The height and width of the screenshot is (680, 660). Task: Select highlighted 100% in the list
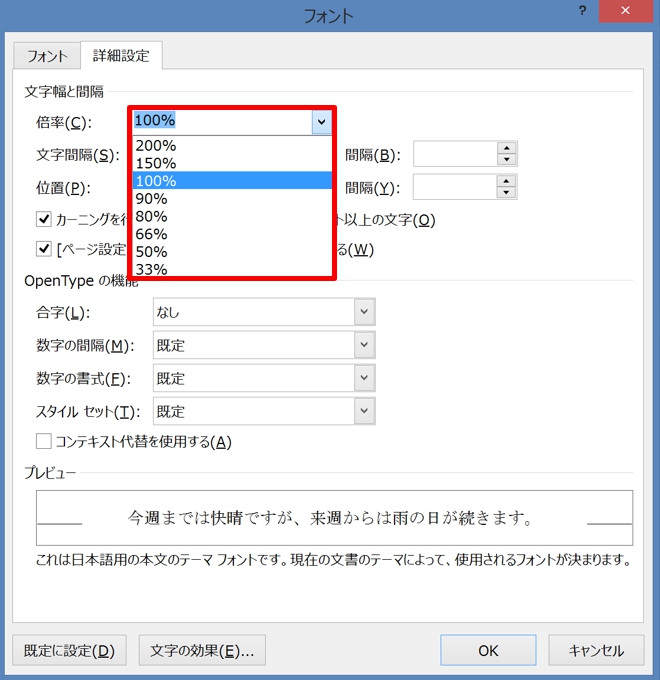click(x=232, y=180)
